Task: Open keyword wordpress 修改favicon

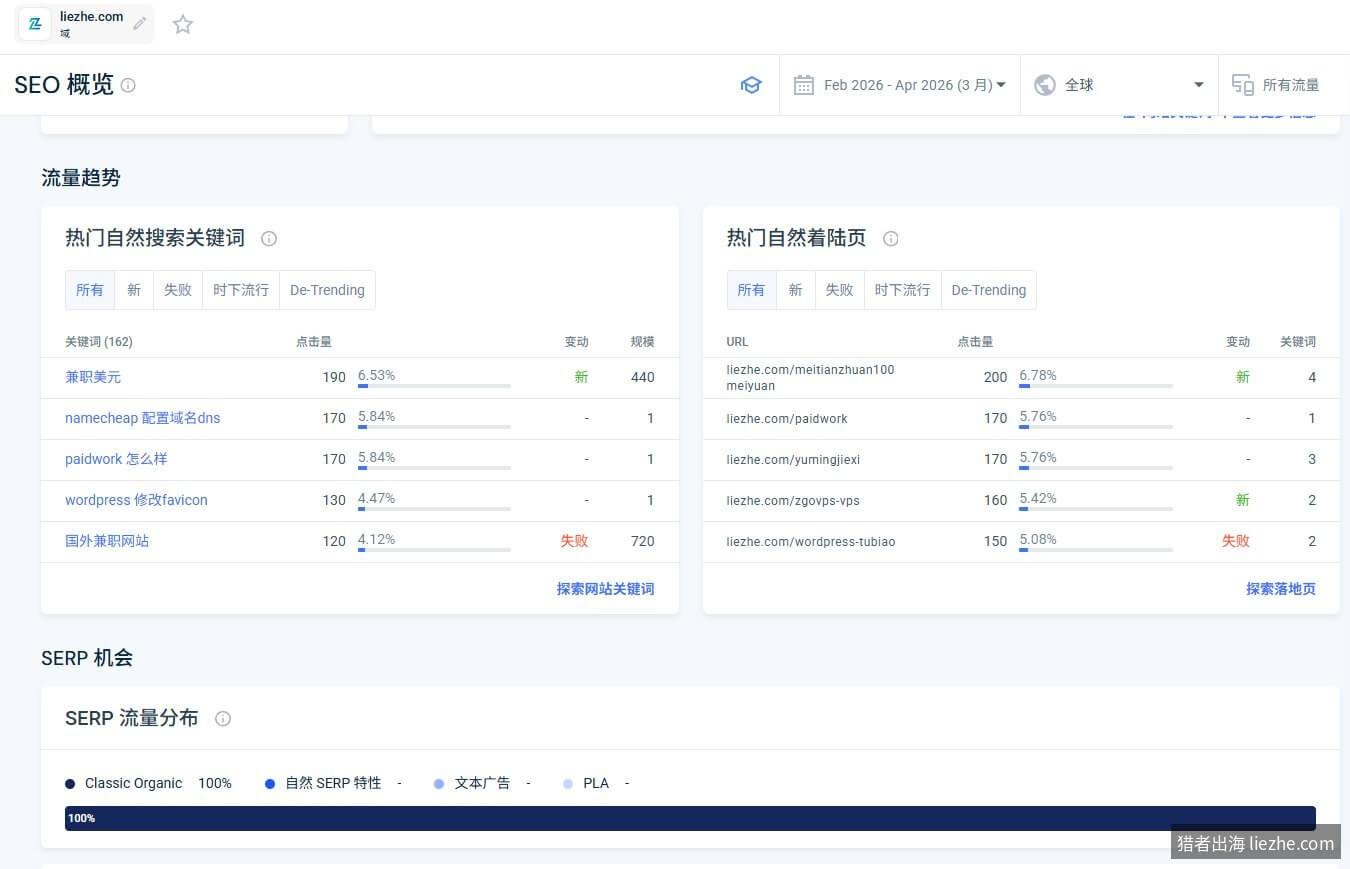Action: coord(136,500)
